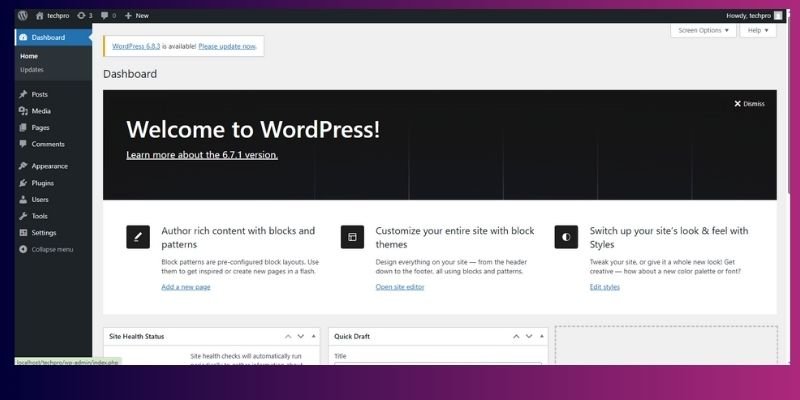Click the pencil icon for blocks and patterns
800x400 pixels.
138,237
